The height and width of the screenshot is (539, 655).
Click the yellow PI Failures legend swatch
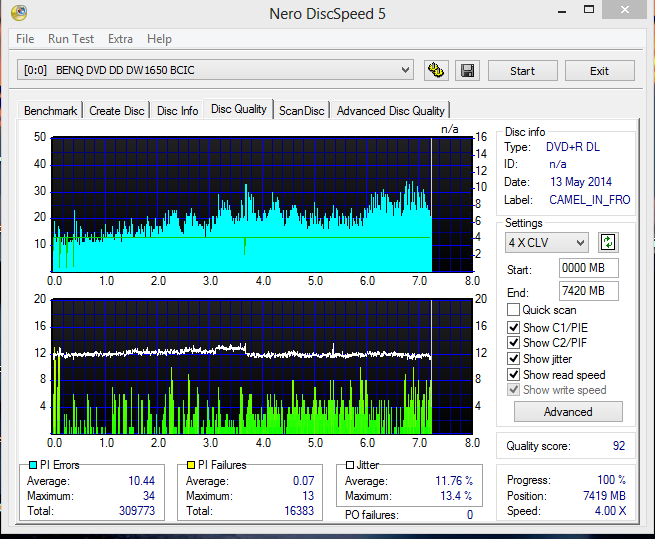[x=191, y=465]
